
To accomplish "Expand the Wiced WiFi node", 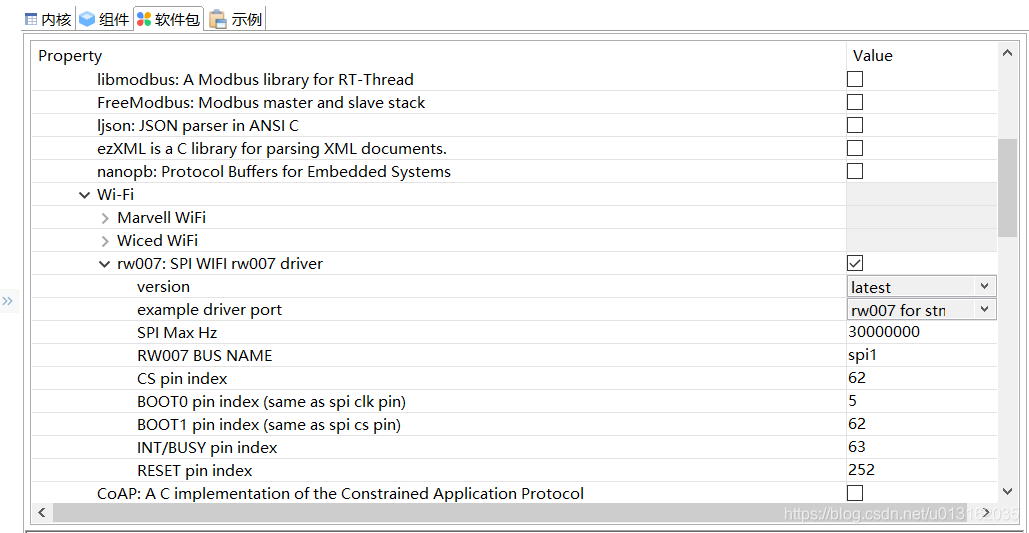I will coord(105,241).
